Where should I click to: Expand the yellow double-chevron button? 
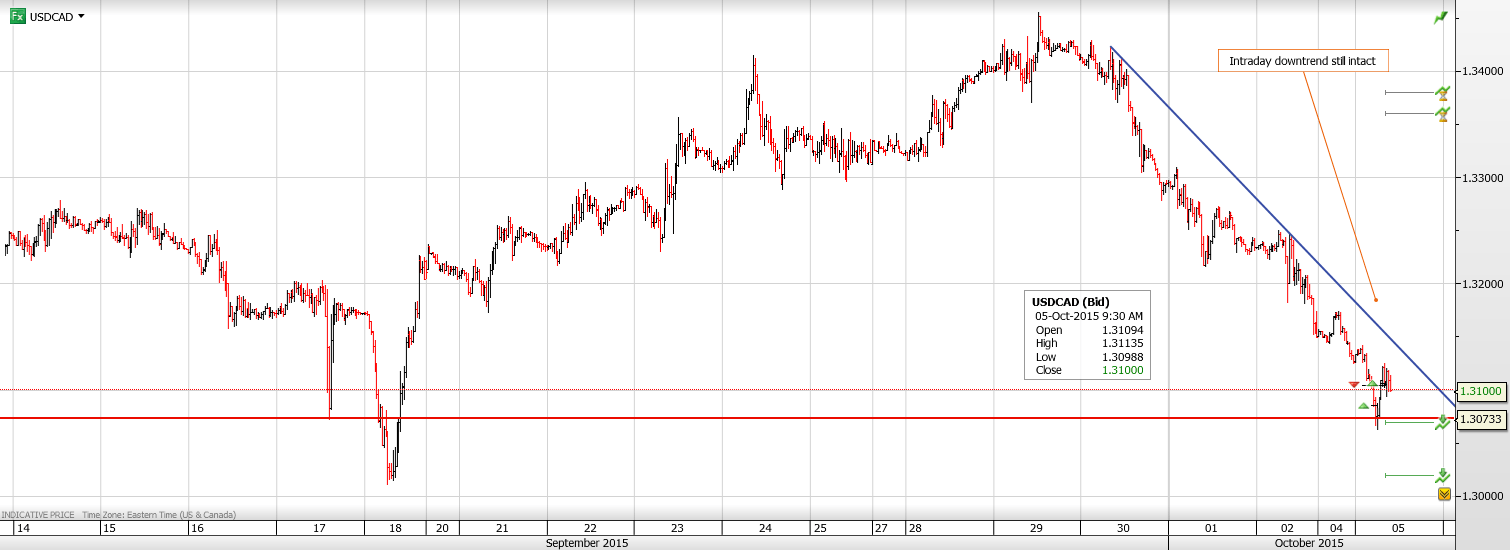pyautogui.click(x=1444, y=494)
